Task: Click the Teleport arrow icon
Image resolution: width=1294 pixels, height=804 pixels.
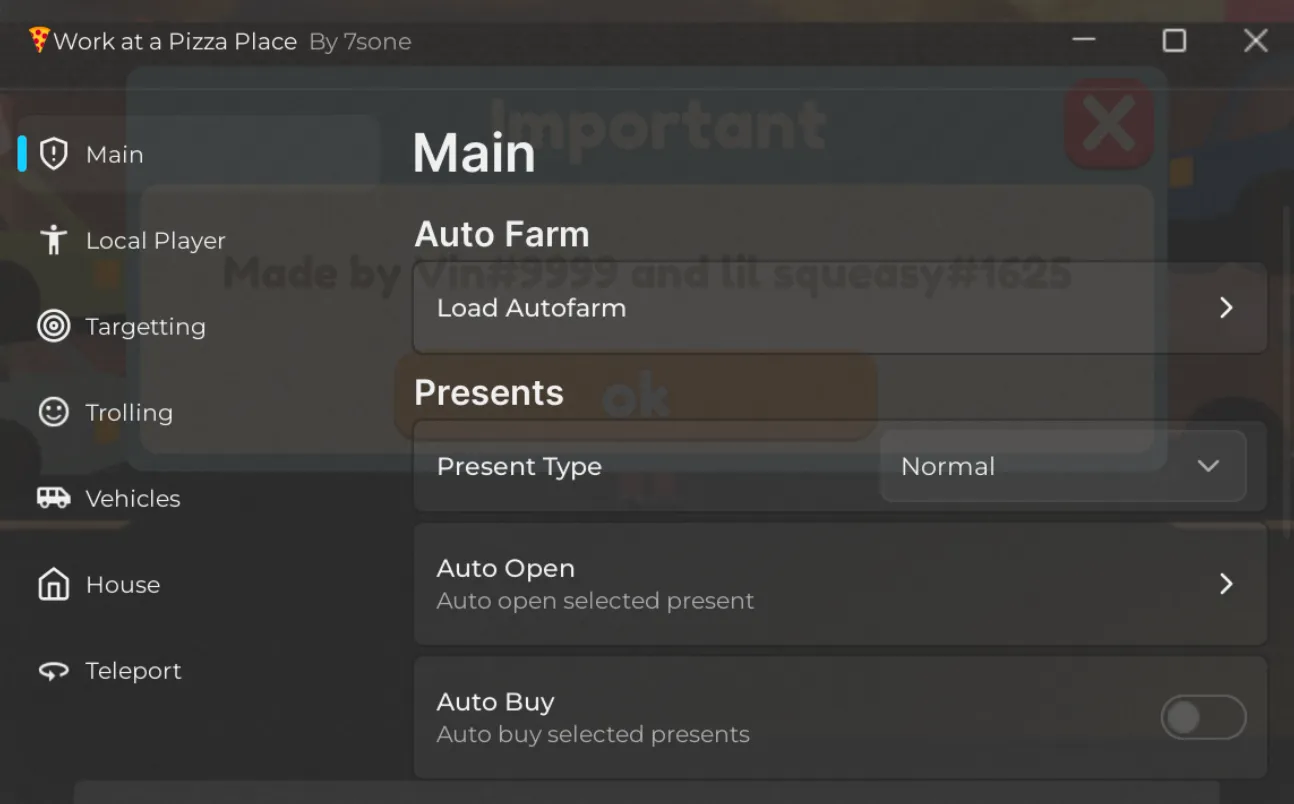Action: coord(53,671)
